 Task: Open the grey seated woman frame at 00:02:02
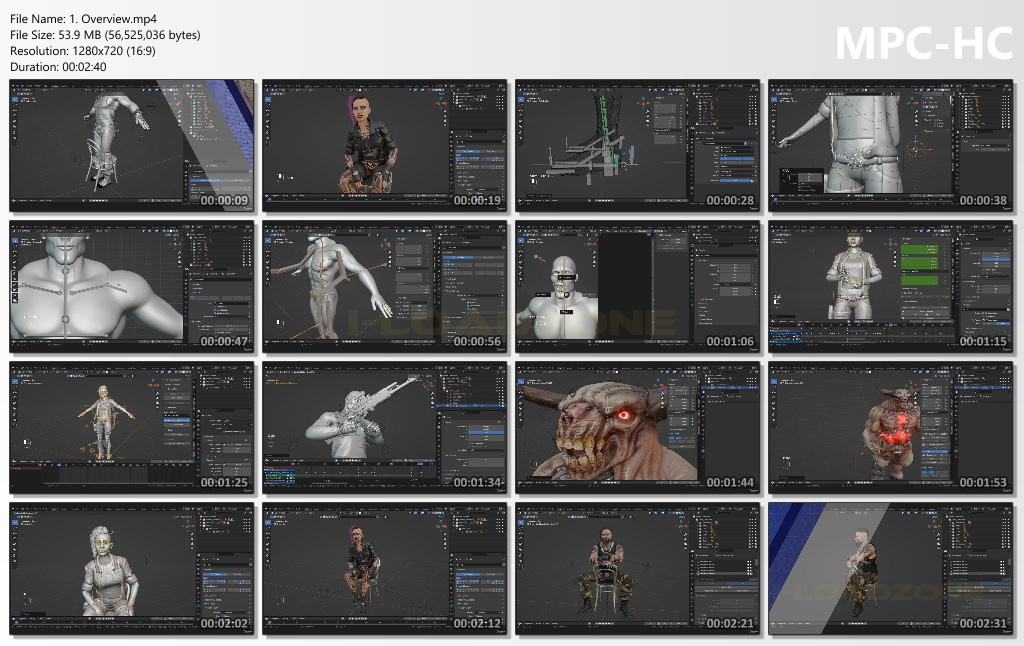pyautogui.click(x=131, y=569)
